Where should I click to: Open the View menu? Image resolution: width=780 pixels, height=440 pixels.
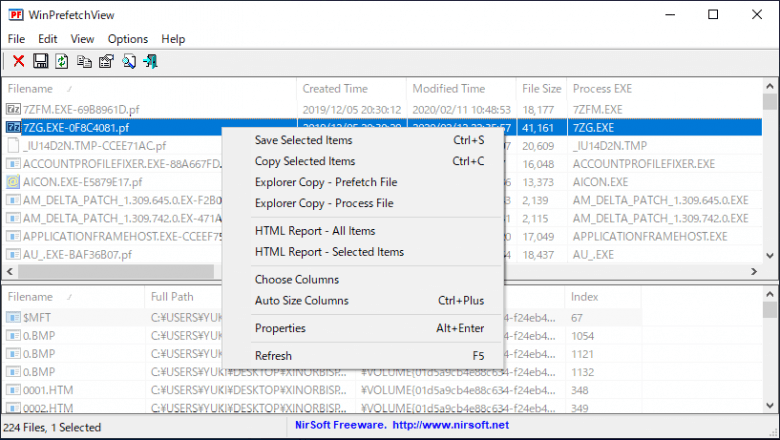tap(82, 39)
